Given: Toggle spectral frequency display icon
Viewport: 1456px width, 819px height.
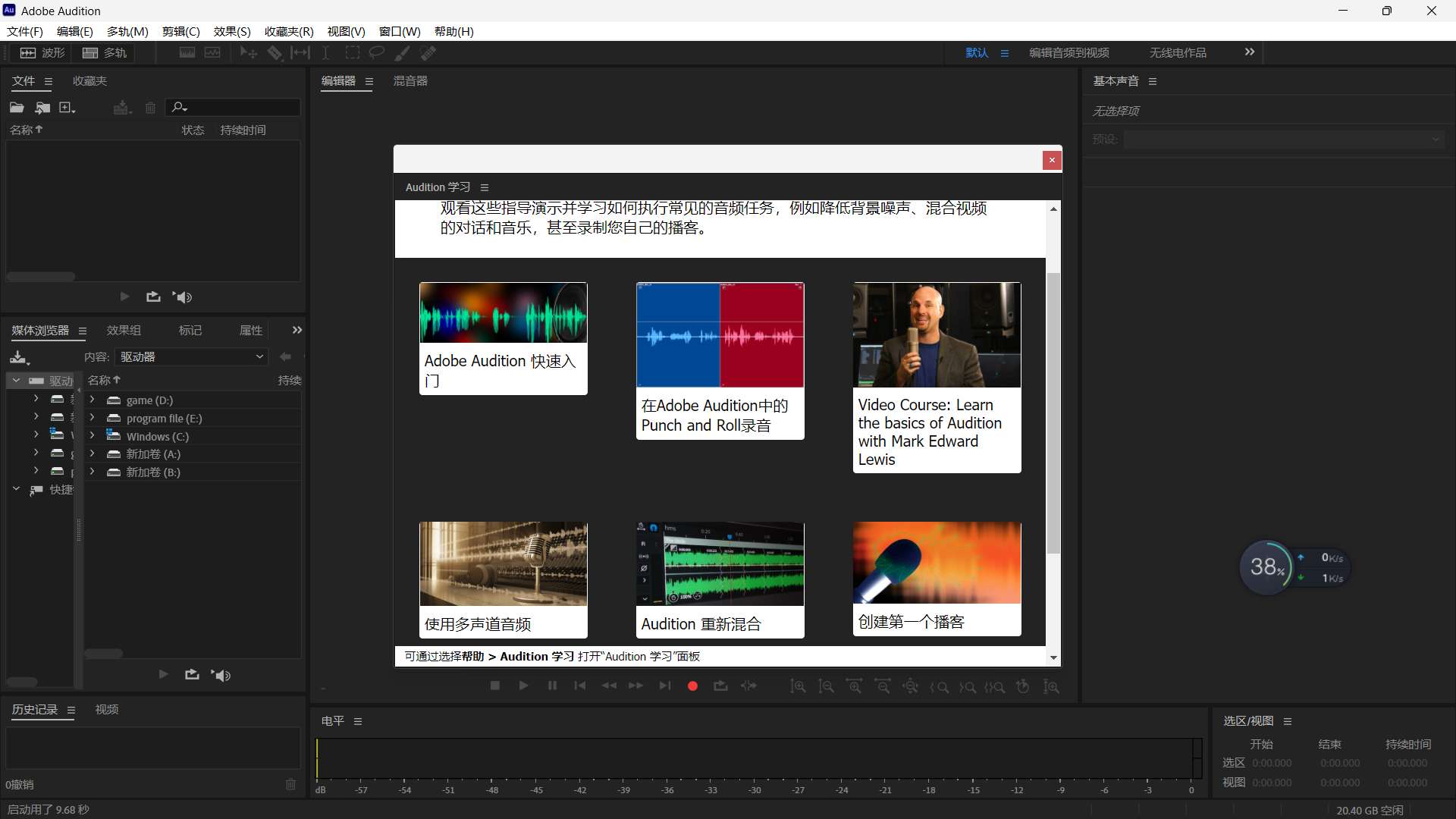Looking at the screenshot, I should [187, 52].
